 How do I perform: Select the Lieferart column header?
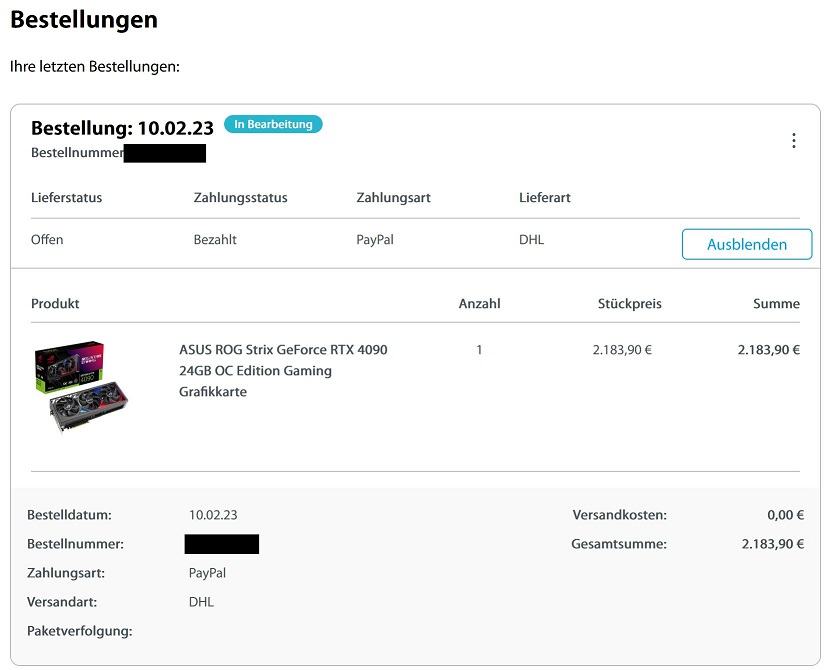point(545,198)
